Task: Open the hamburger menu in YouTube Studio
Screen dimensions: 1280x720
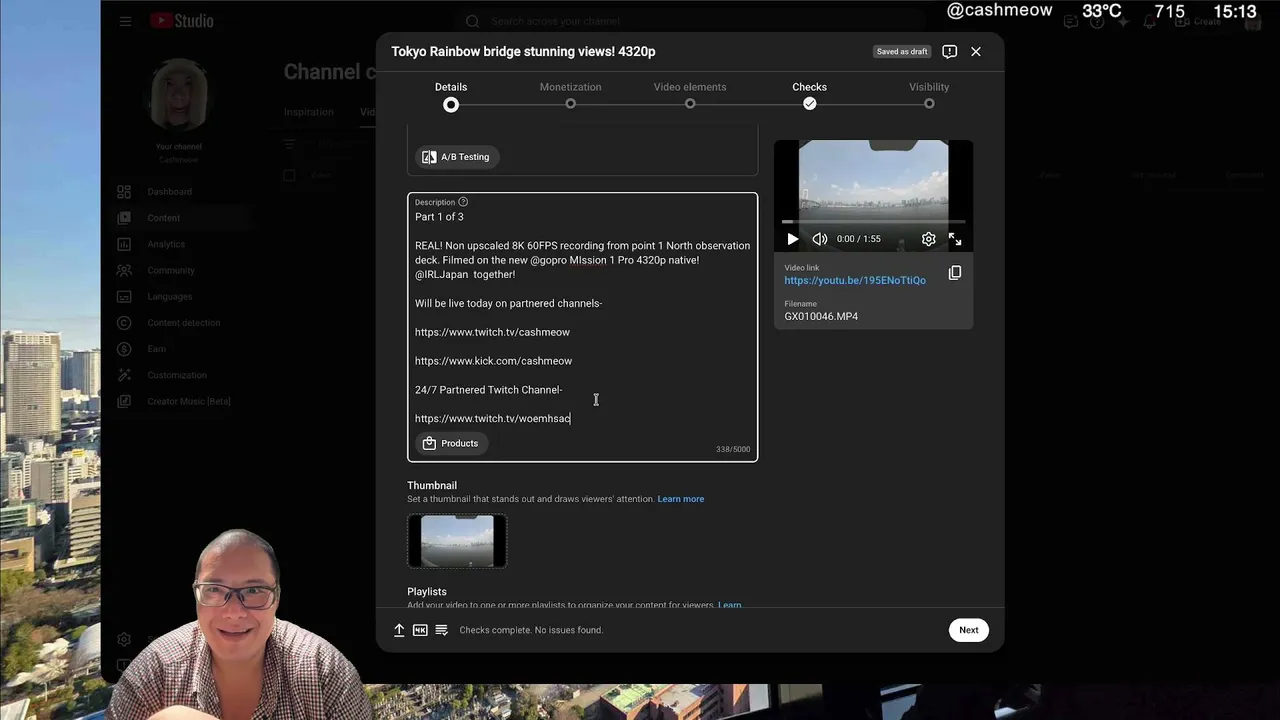Action: tap(125, 21)
